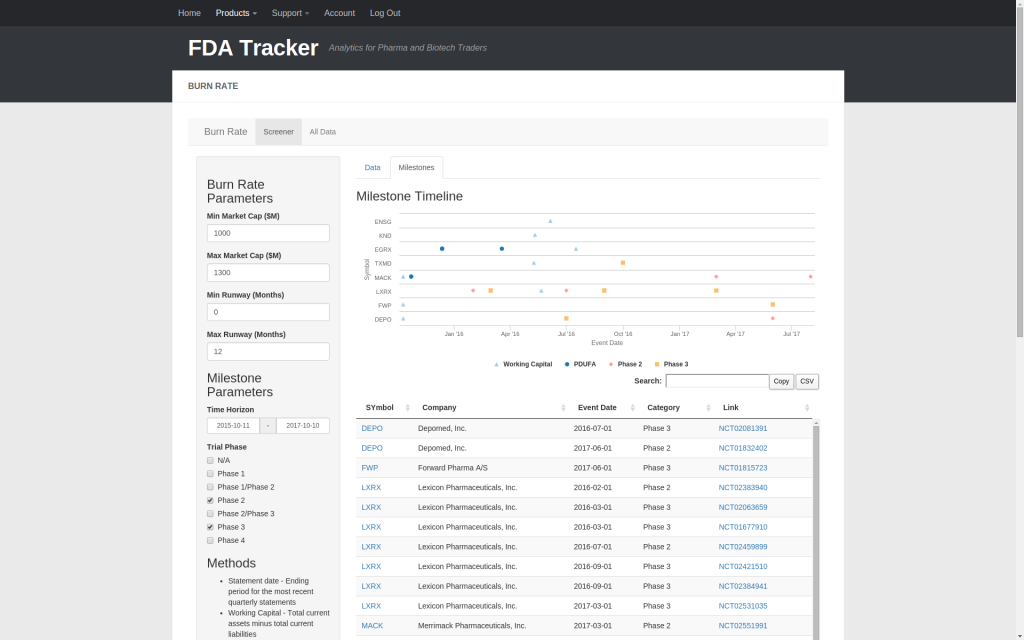1024x640 pixels.
Task: Sort table by the Link column arrows
Action: 807,408
